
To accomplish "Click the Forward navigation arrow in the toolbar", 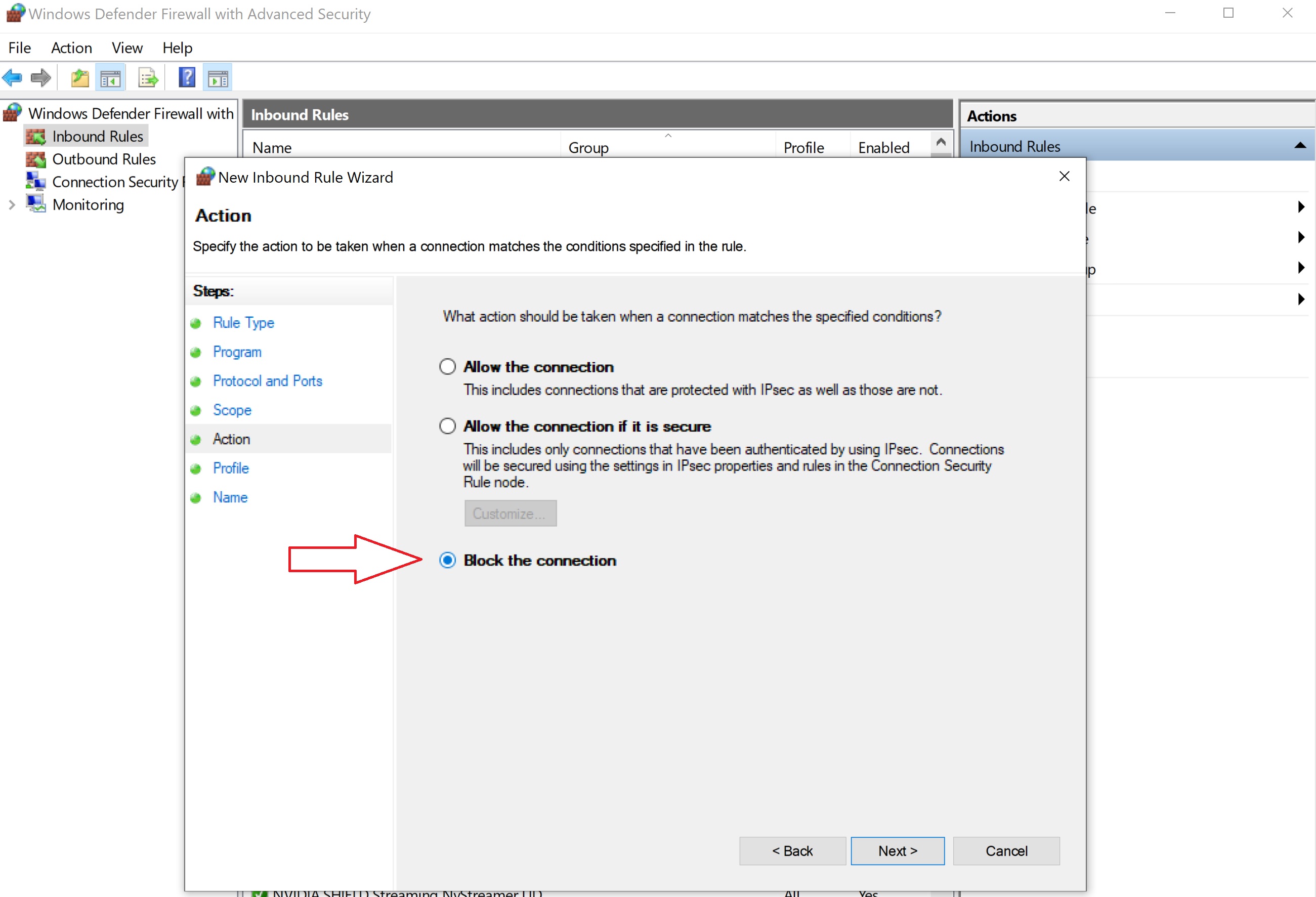I will (x=40, y=77).
